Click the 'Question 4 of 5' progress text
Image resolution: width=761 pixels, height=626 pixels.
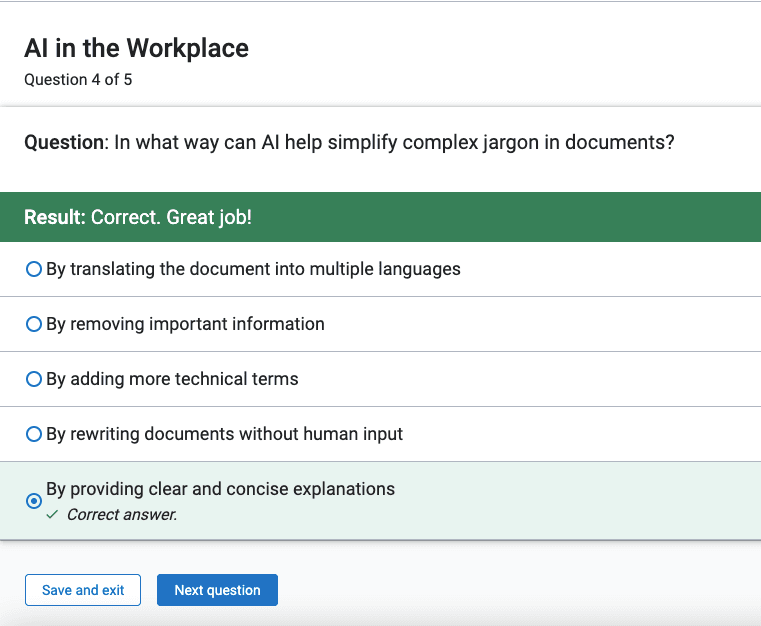pyautogui.click(x=78, y=80)
